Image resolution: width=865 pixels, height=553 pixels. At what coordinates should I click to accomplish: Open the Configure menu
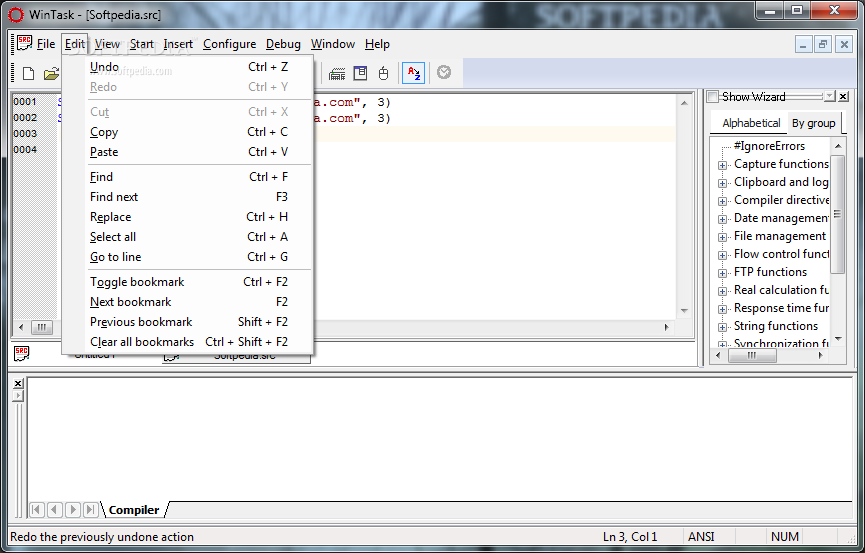coord(229,44)
